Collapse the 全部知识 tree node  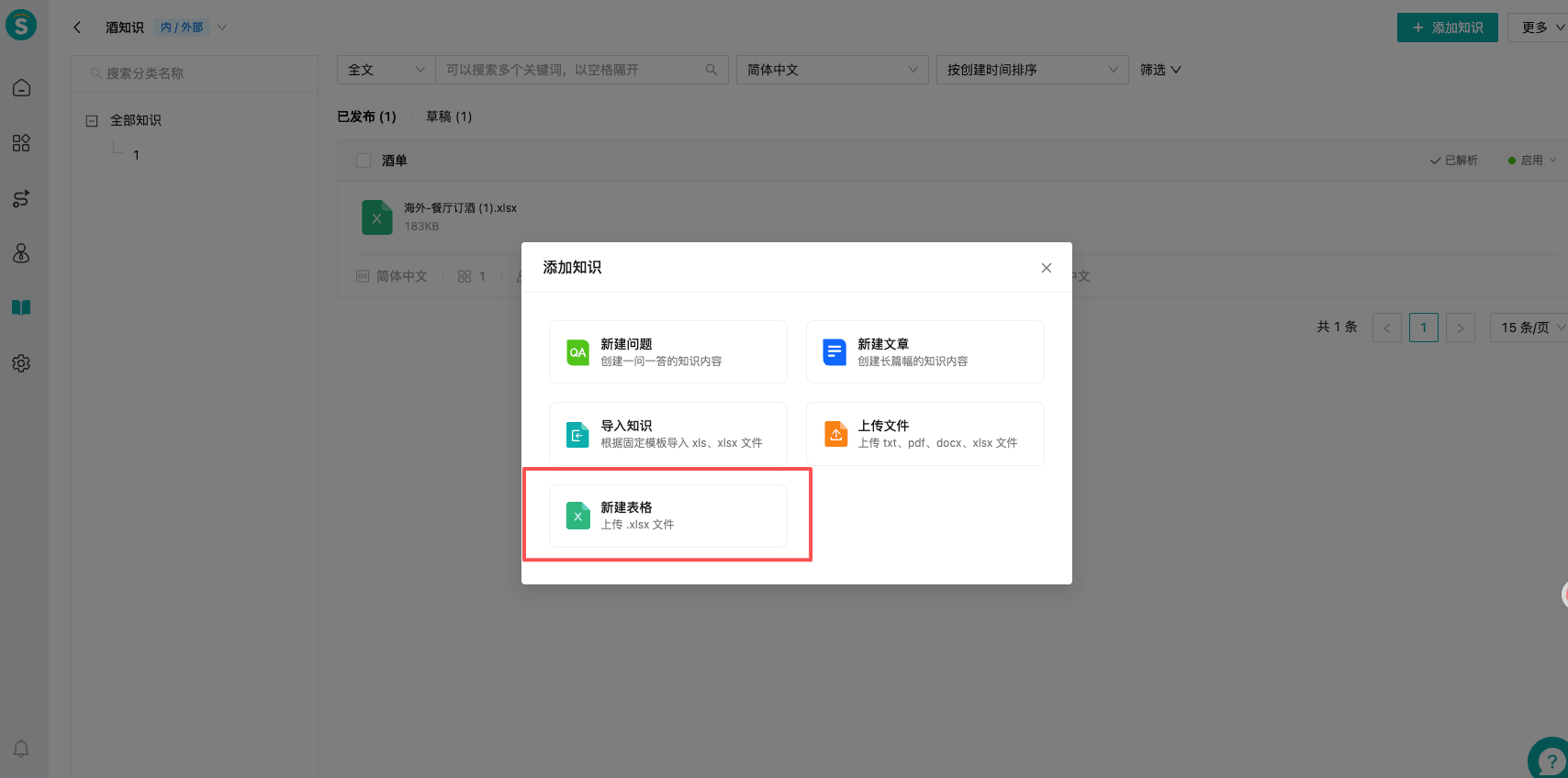[92, 120]
